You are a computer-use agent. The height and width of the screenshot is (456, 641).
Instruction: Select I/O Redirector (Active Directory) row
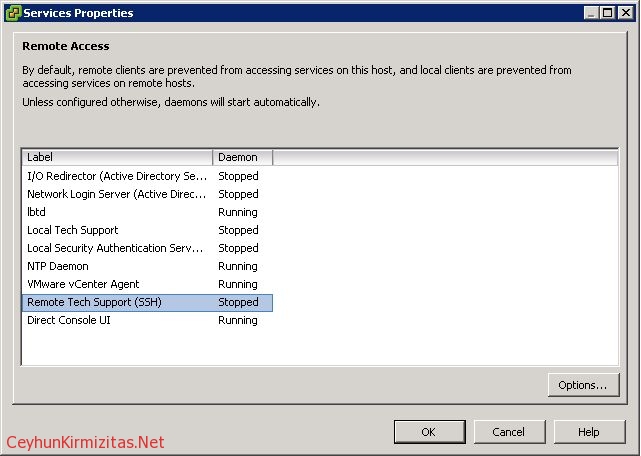[147, 176]
